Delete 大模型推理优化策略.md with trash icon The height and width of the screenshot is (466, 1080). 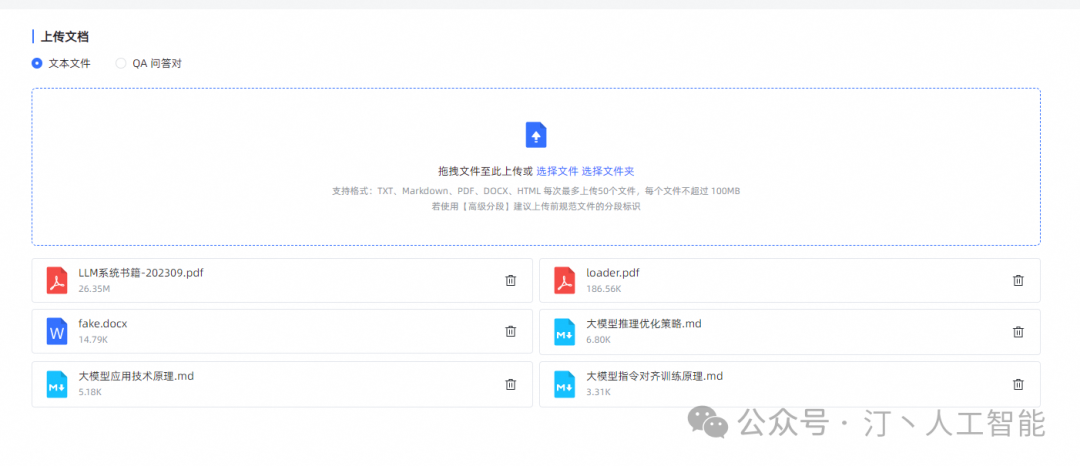click(1018, 331)
